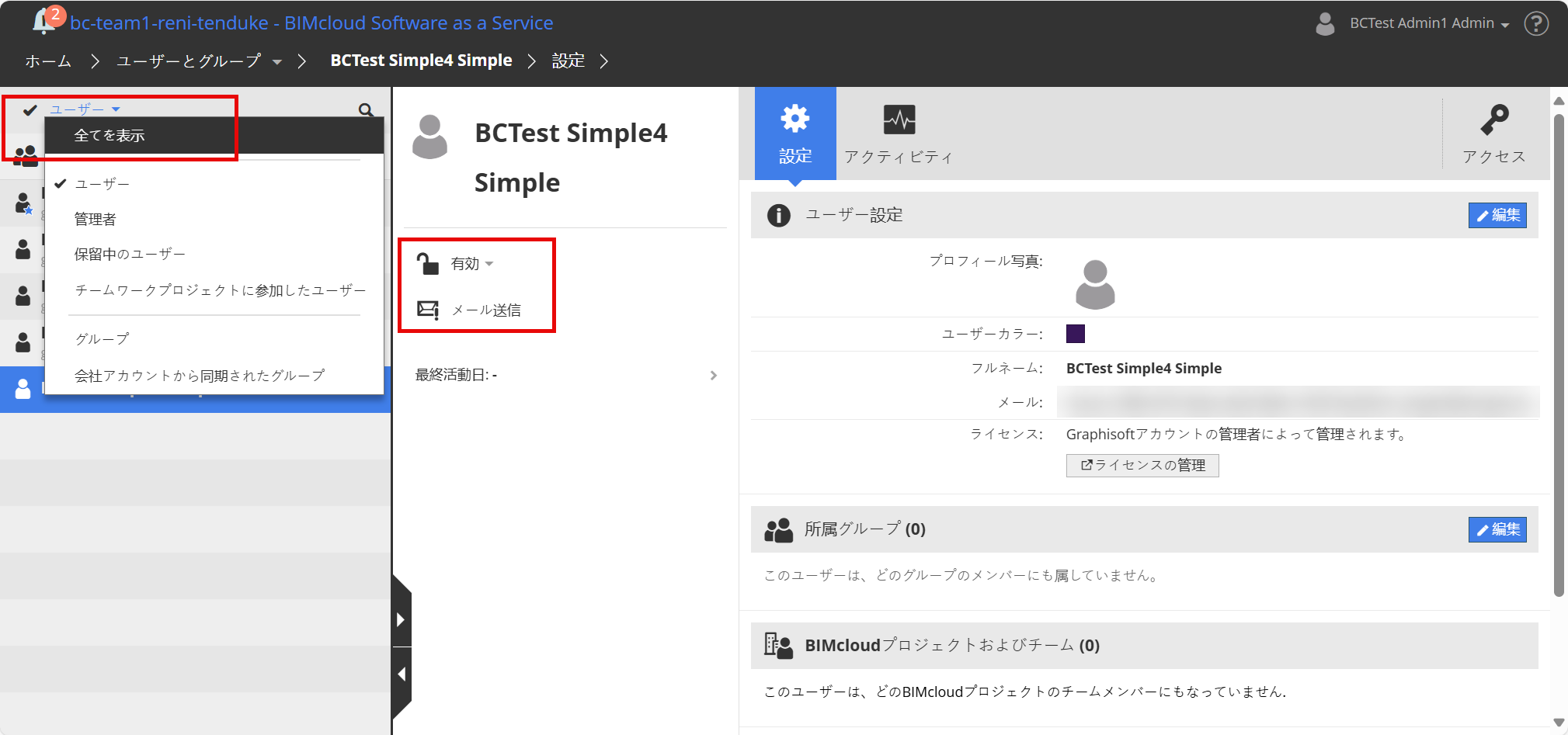Choose チームワークプロジェクトに参加したユーザー filter option
1568x735 pixels.
pos(214,290)
